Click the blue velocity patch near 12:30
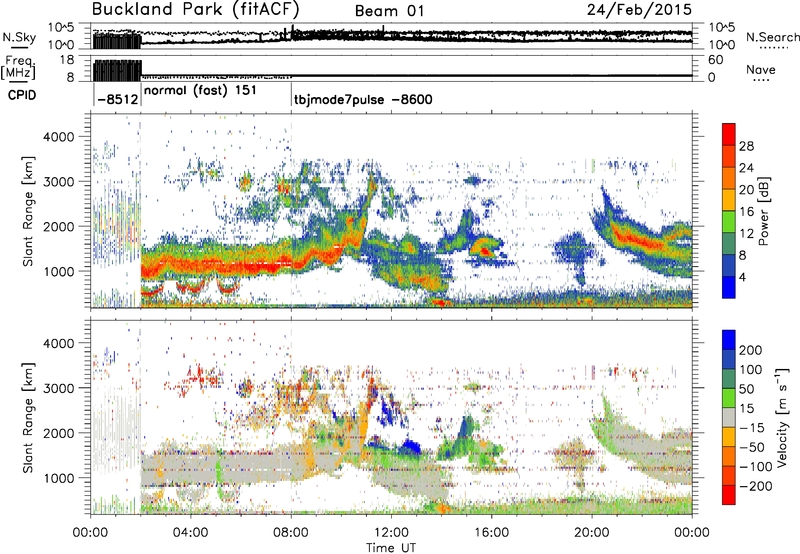Screen dimensions: 800x554 [x=408, y=447]
